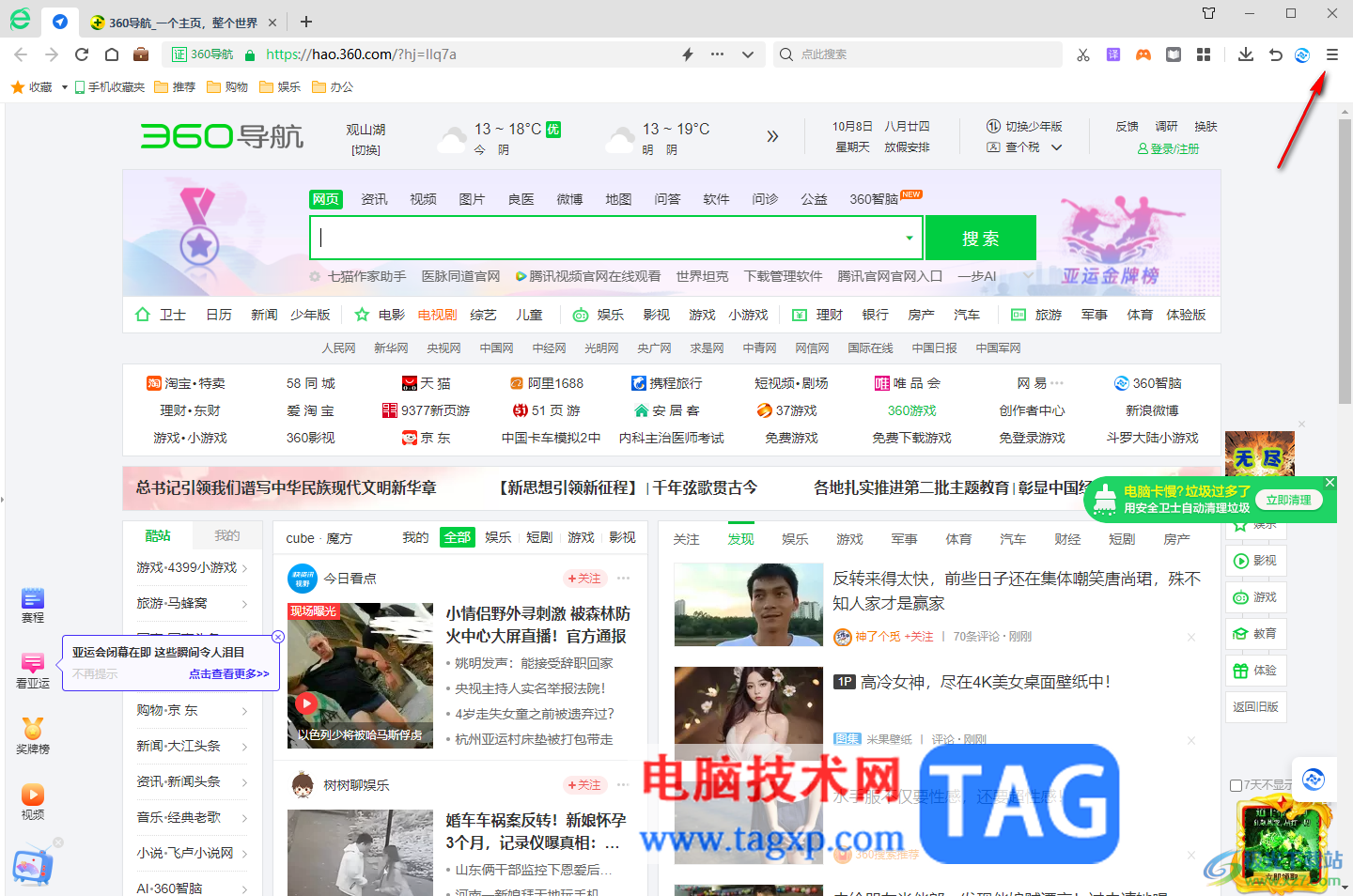Screen dimensions: 1353x896
Task: Expand the search engine dropdown arrow
Action: pyautogui.click(x=909, y=238)
